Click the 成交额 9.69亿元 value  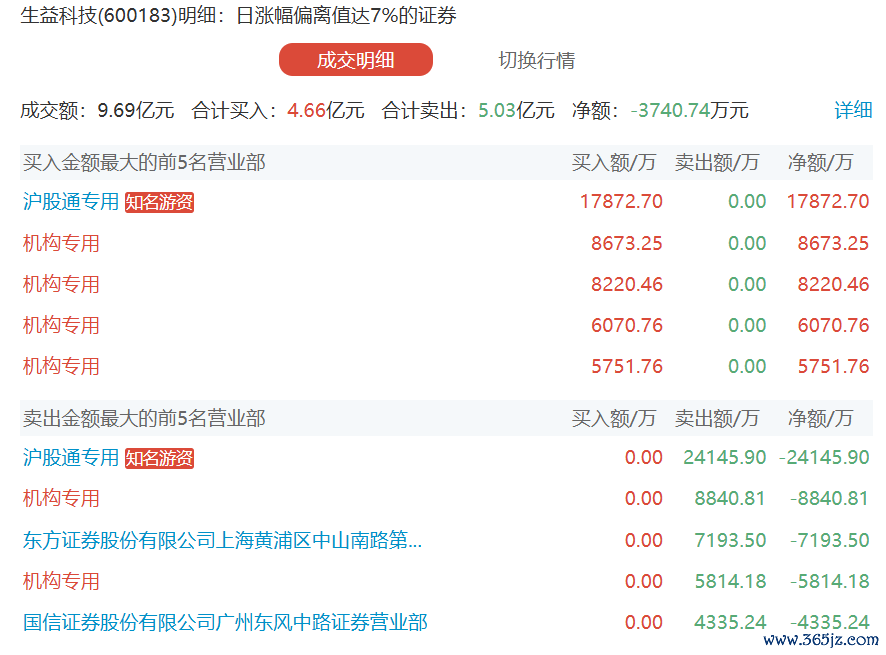click(136, 110)
